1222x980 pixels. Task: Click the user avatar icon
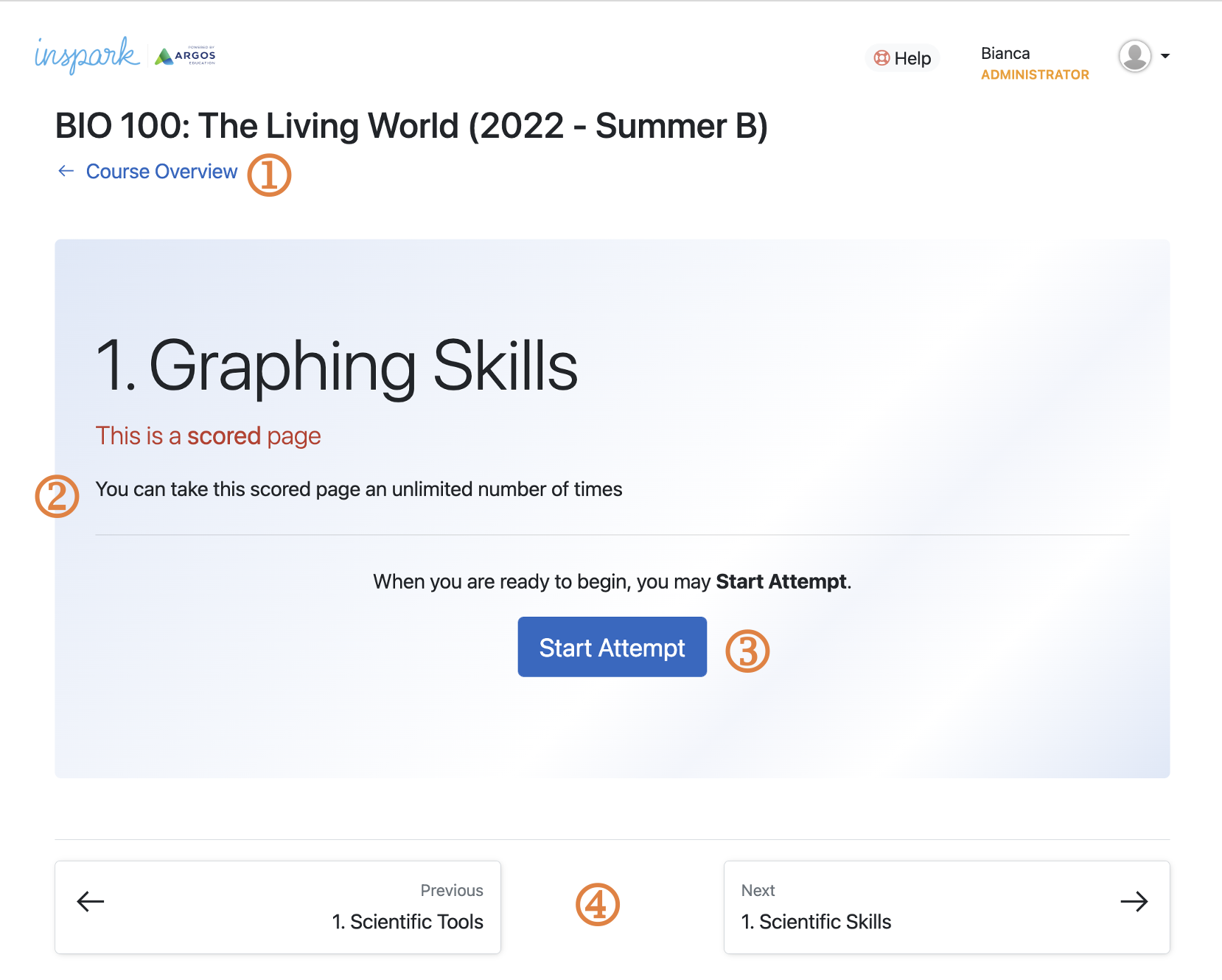click(1135, 55)
